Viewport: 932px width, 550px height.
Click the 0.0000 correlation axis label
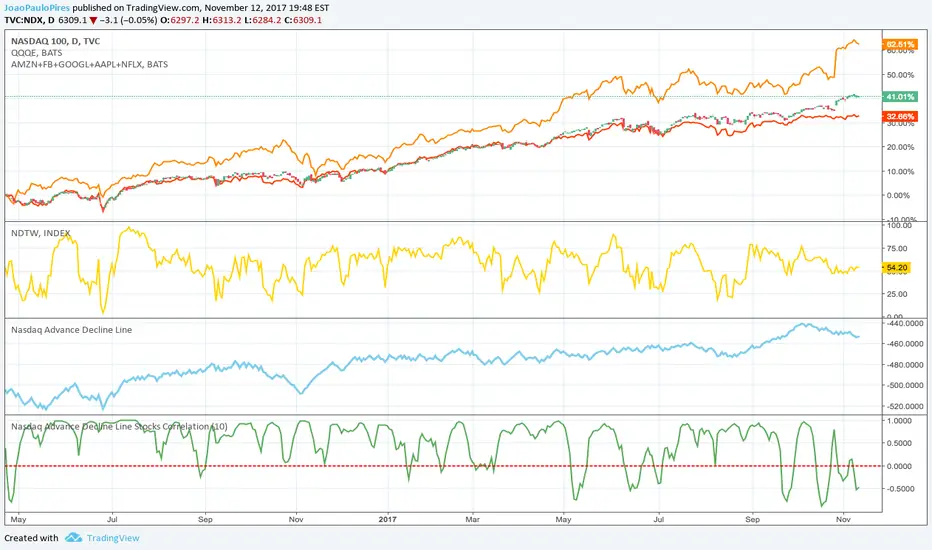click(899, 466)
